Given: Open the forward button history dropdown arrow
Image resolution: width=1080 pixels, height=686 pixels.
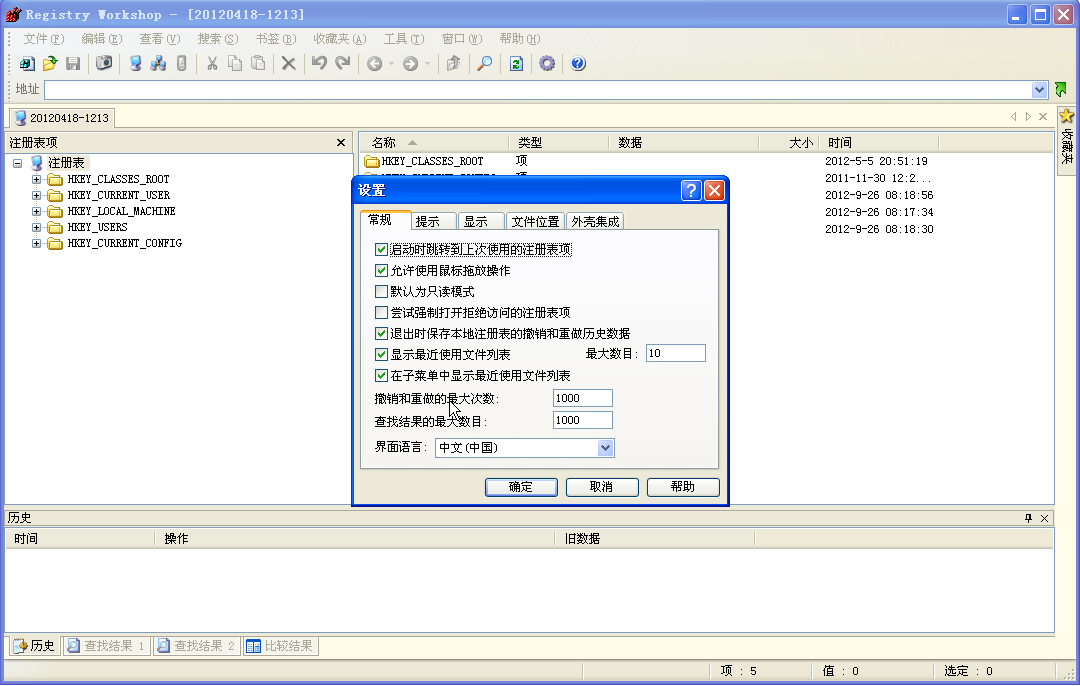Looking at the screenshot, I should pyautogui.click(x=427, y=64).
